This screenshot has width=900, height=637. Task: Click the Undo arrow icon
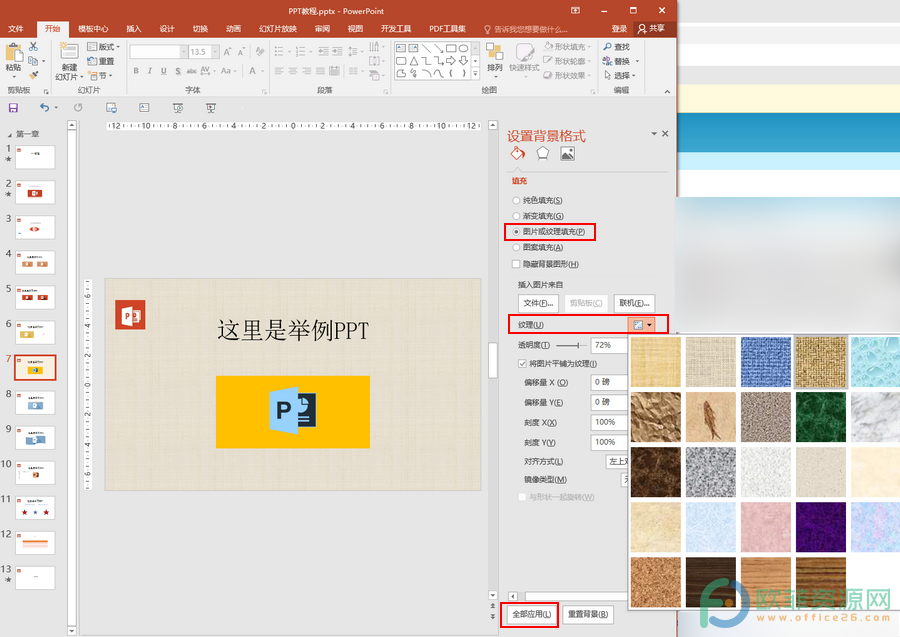(x=44, y=107)
